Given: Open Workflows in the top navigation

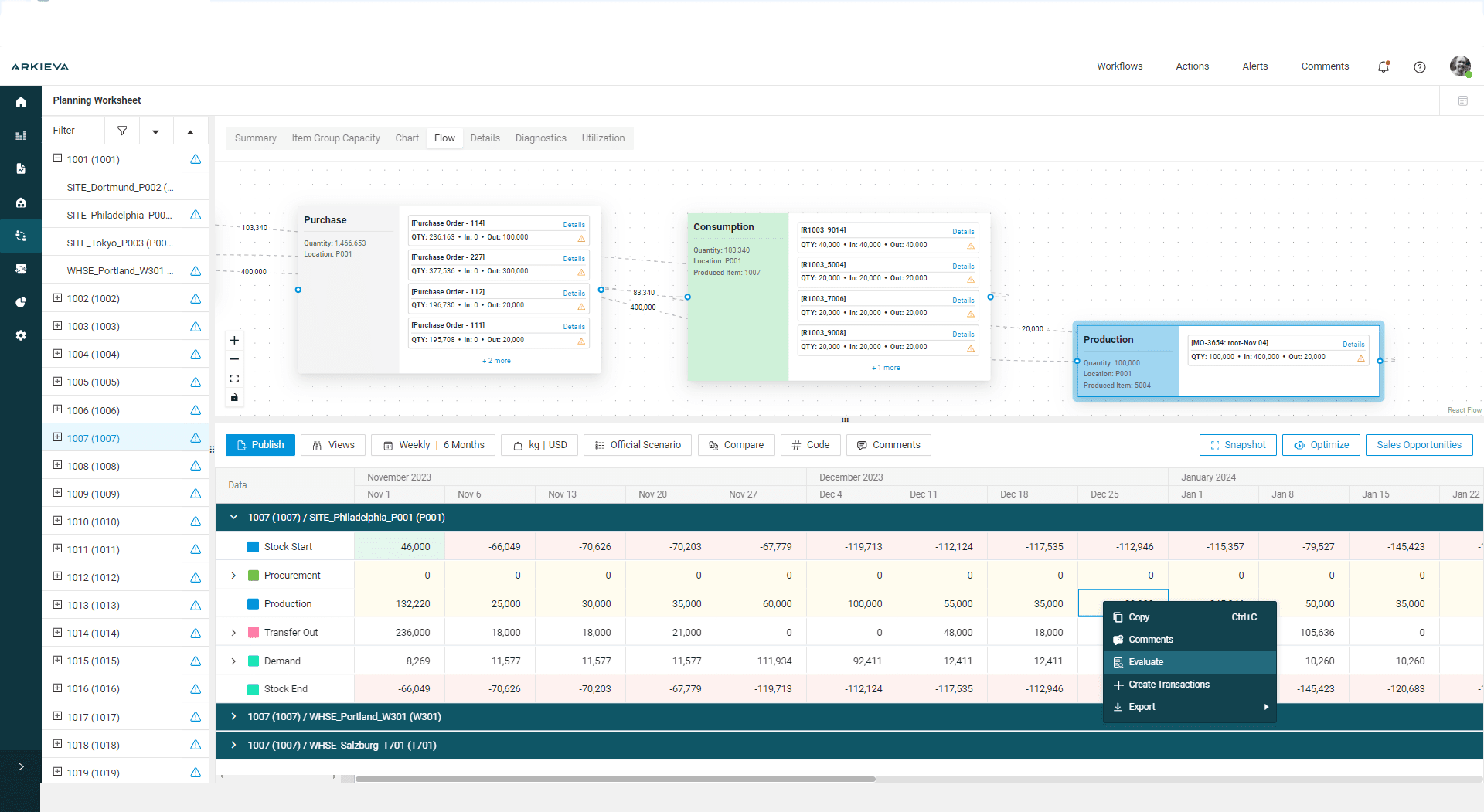Looking at the screenshot, I should pyautogui.click(x=1119, y=66).
